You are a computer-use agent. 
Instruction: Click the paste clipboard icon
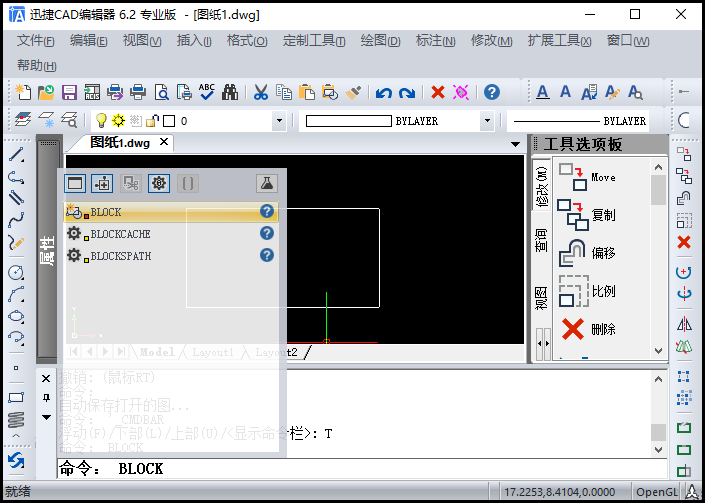307,92
